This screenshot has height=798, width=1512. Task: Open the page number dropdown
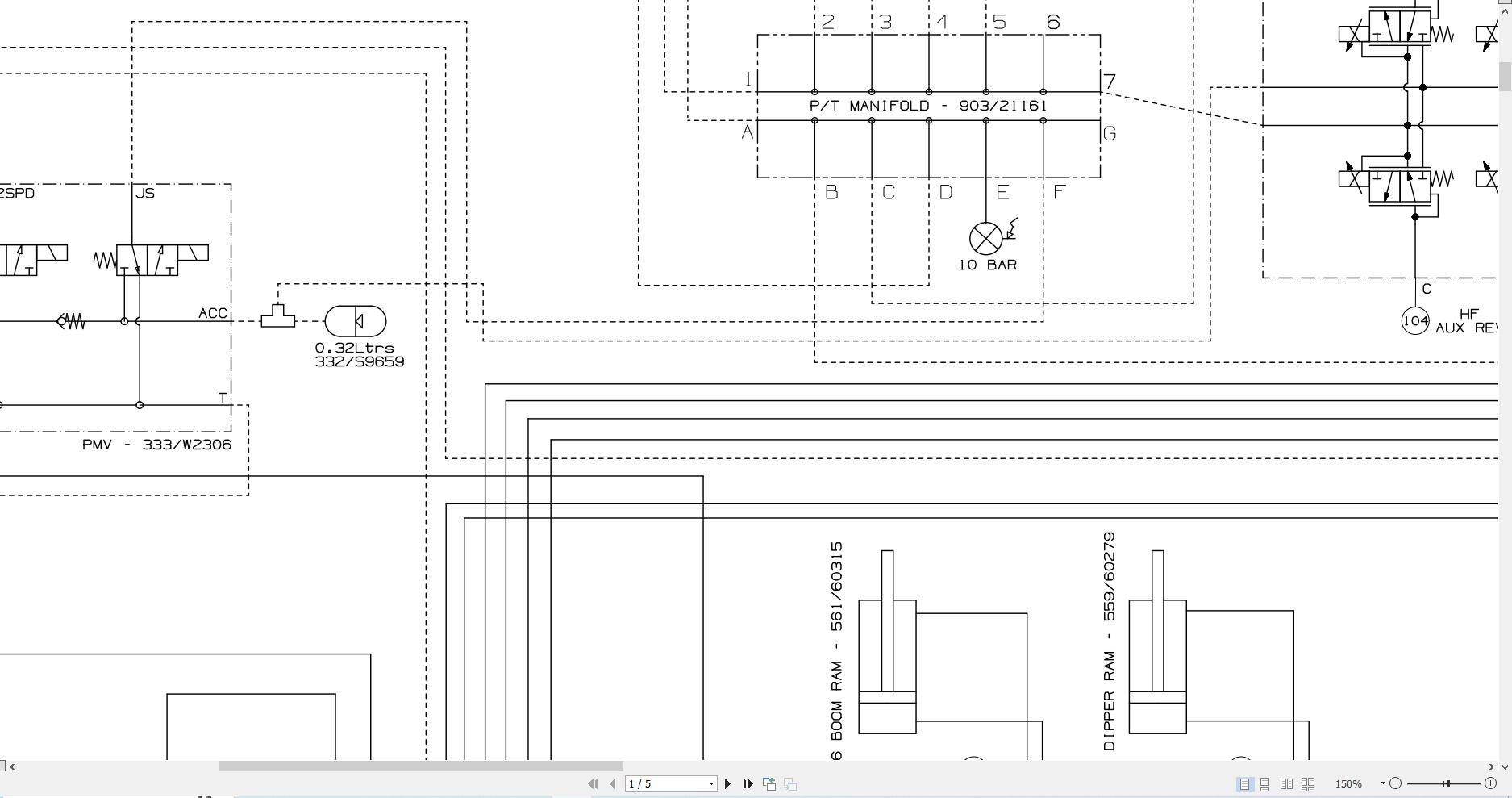(x=711, y=783)
